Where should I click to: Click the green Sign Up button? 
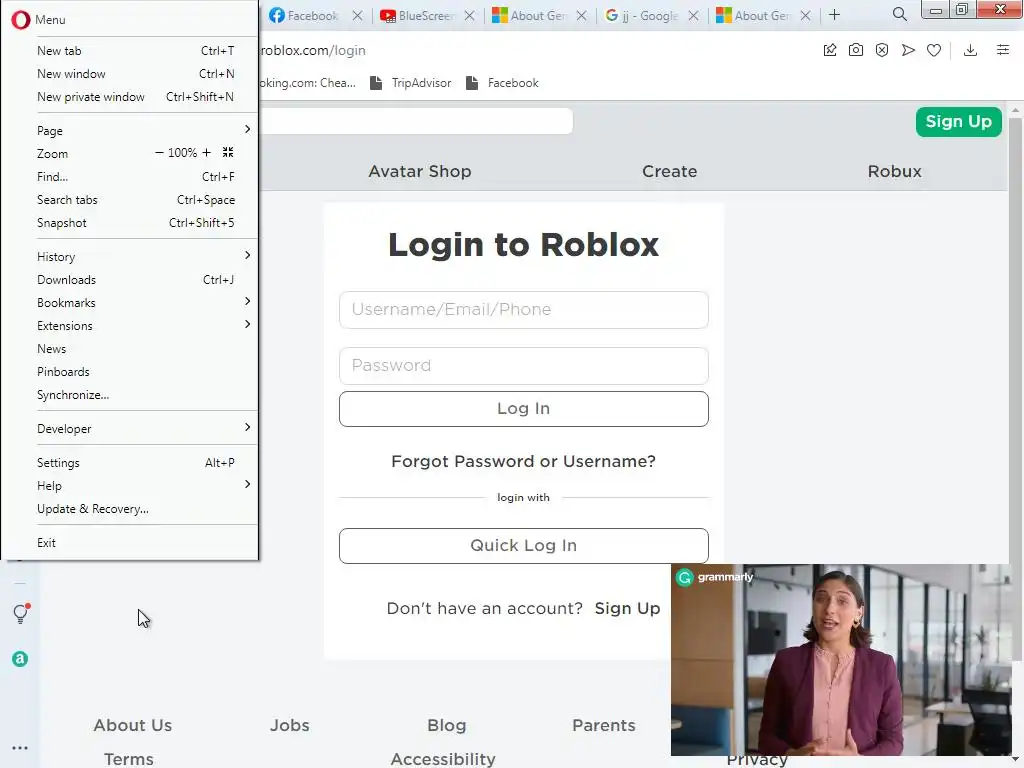point(958,121)
